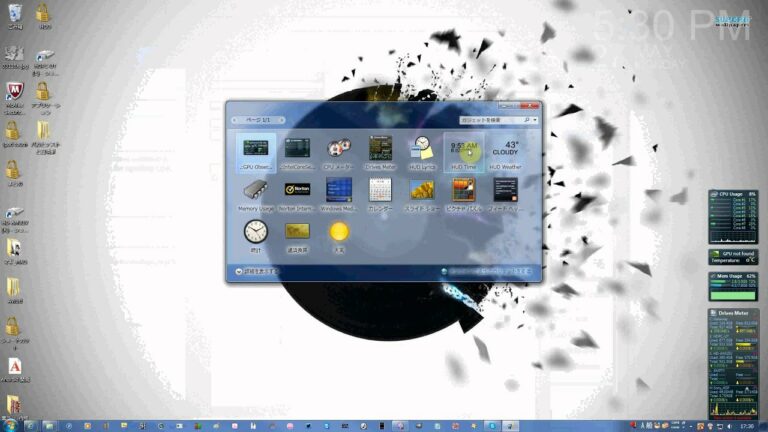
Task: Select the Windows Media Center gadget
Action: 338,191
